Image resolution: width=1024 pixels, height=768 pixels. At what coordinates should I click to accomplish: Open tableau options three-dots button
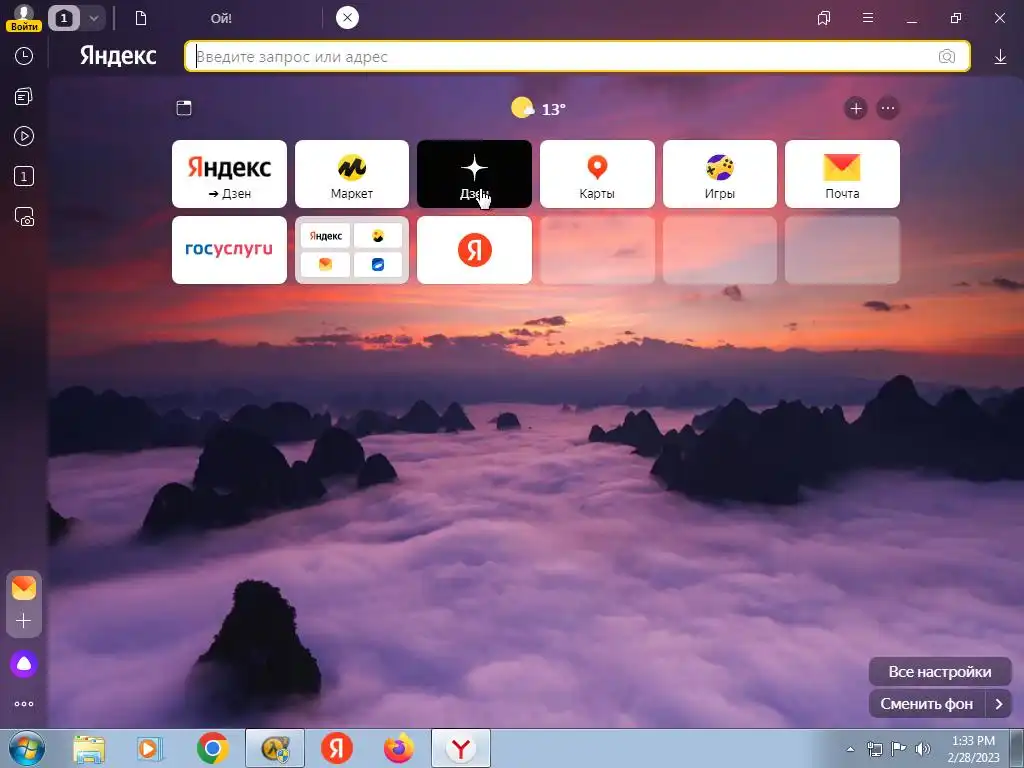pos(888,108)
